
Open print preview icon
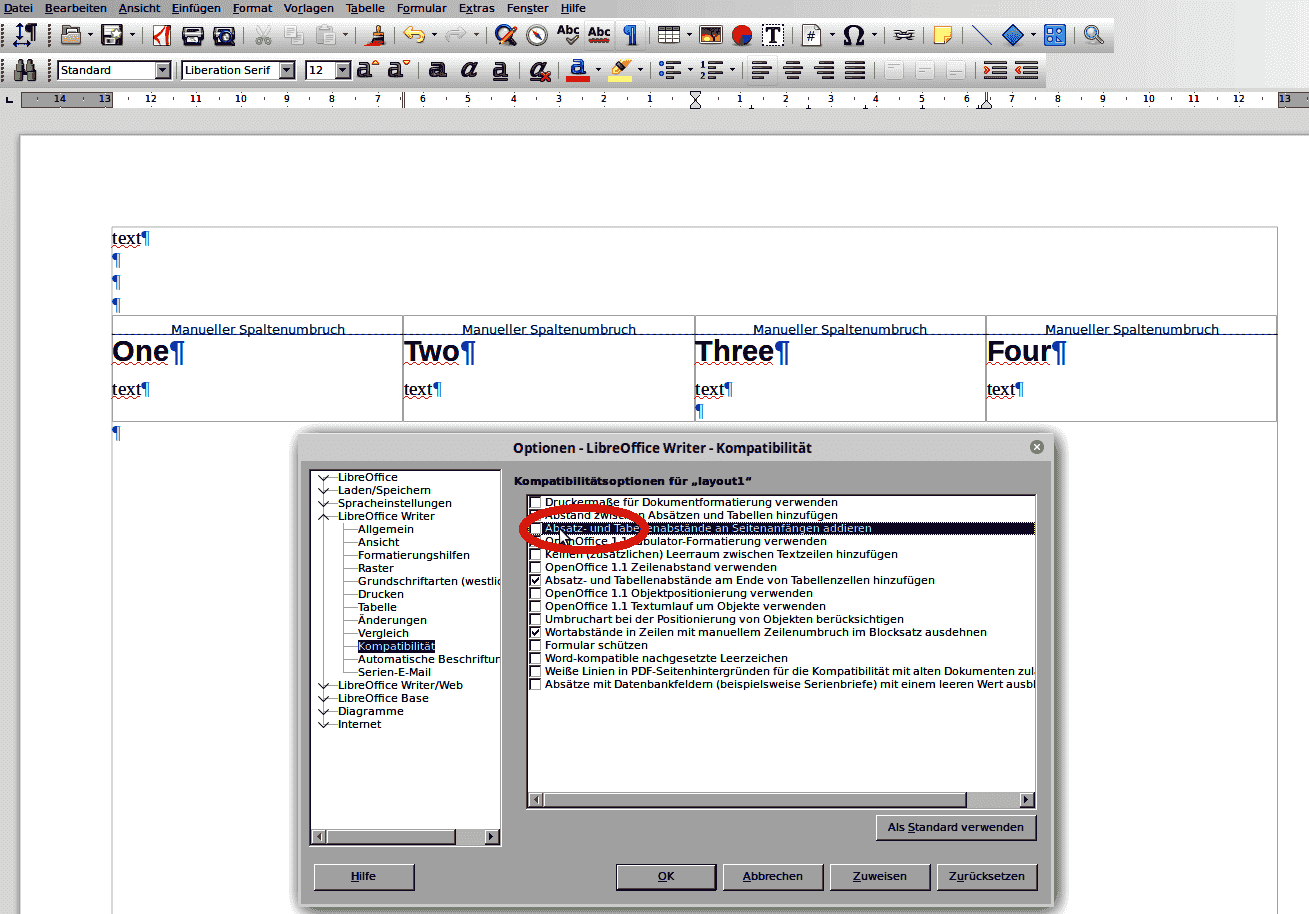tap(224, 35)
